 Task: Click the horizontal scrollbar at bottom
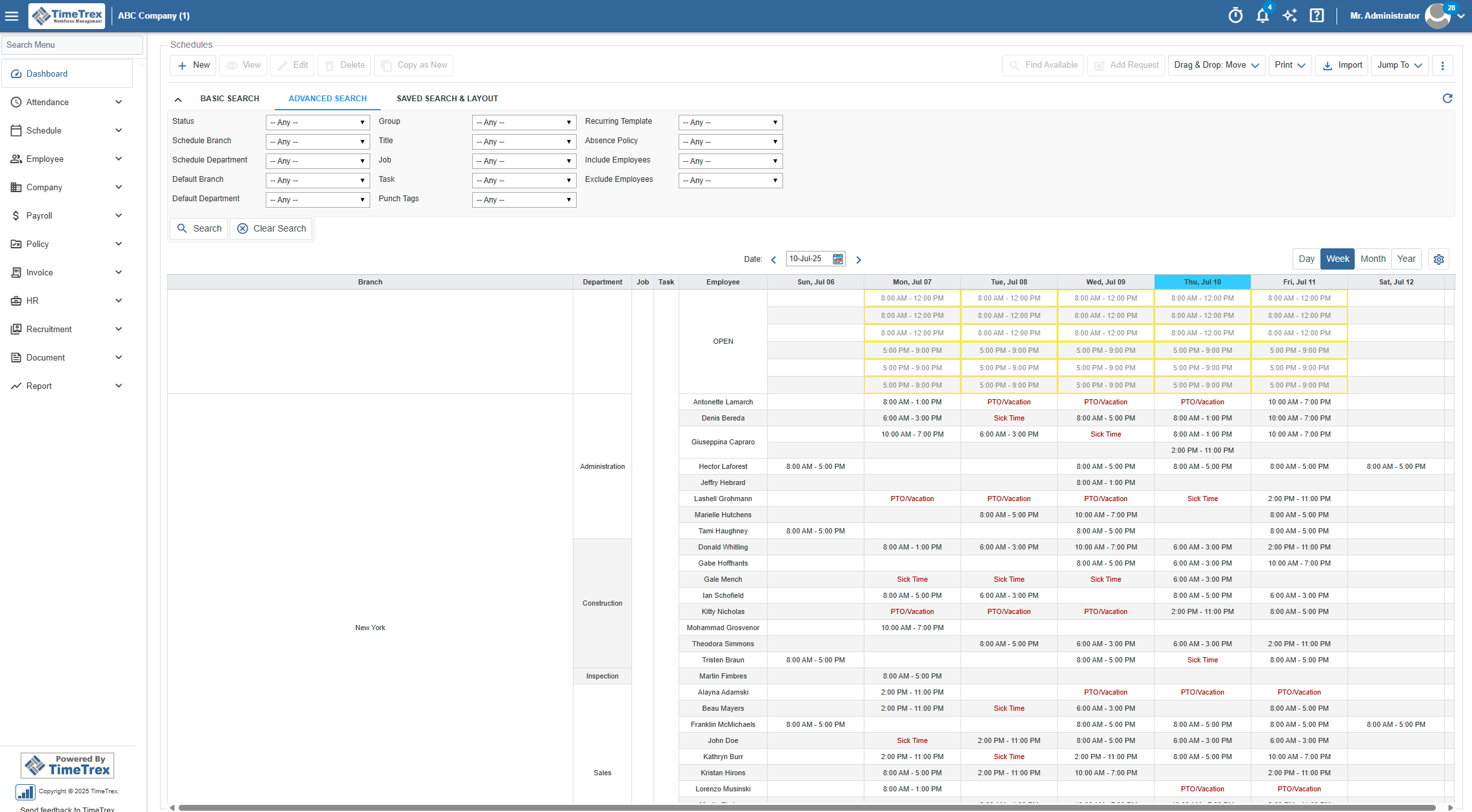coord(806,807)
